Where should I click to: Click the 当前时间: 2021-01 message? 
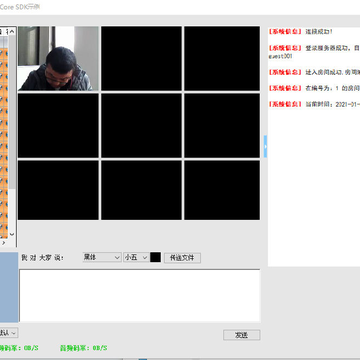coord(314,104)
